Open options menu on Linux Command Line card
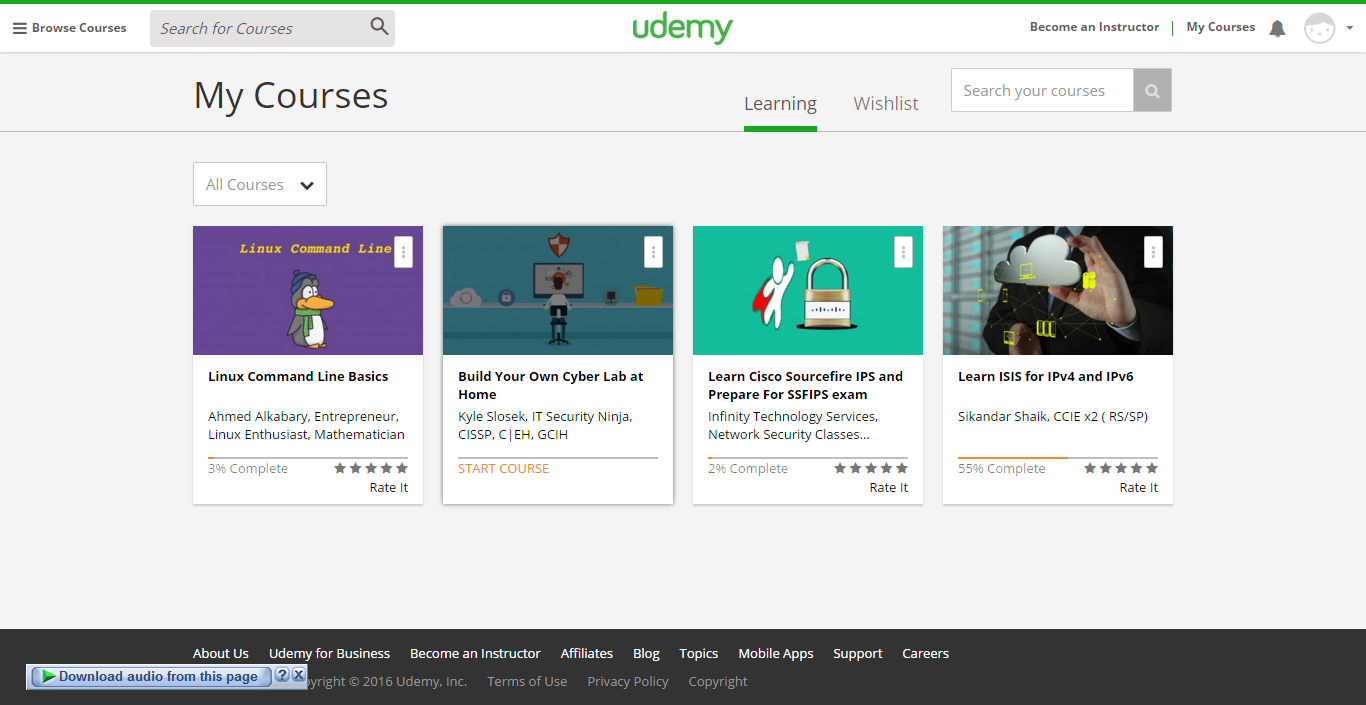Screen dimensions: 1366x705 pyautogui.click(x=403, y=252)
